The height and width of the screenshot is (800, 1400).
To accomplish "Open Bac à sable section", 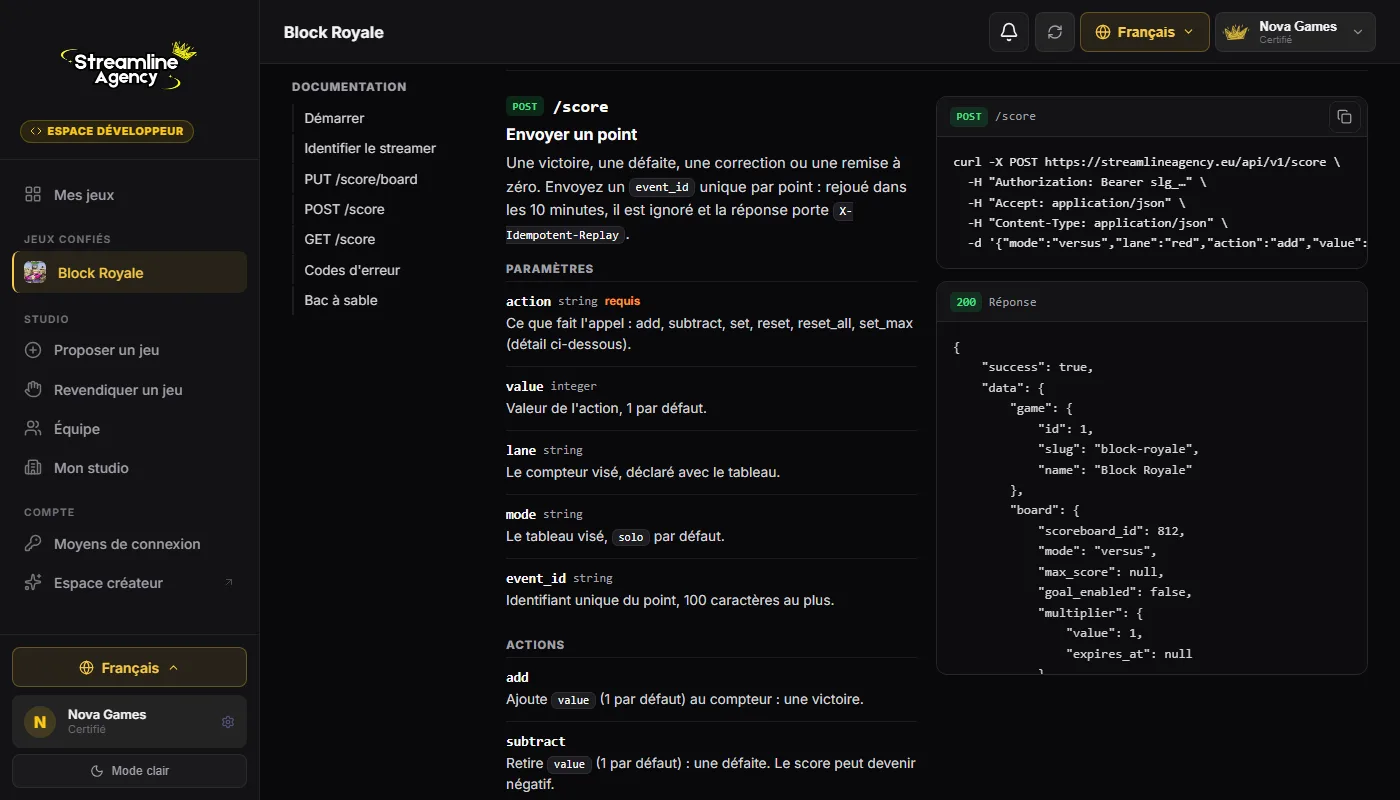I will click(x=341, y=300).
